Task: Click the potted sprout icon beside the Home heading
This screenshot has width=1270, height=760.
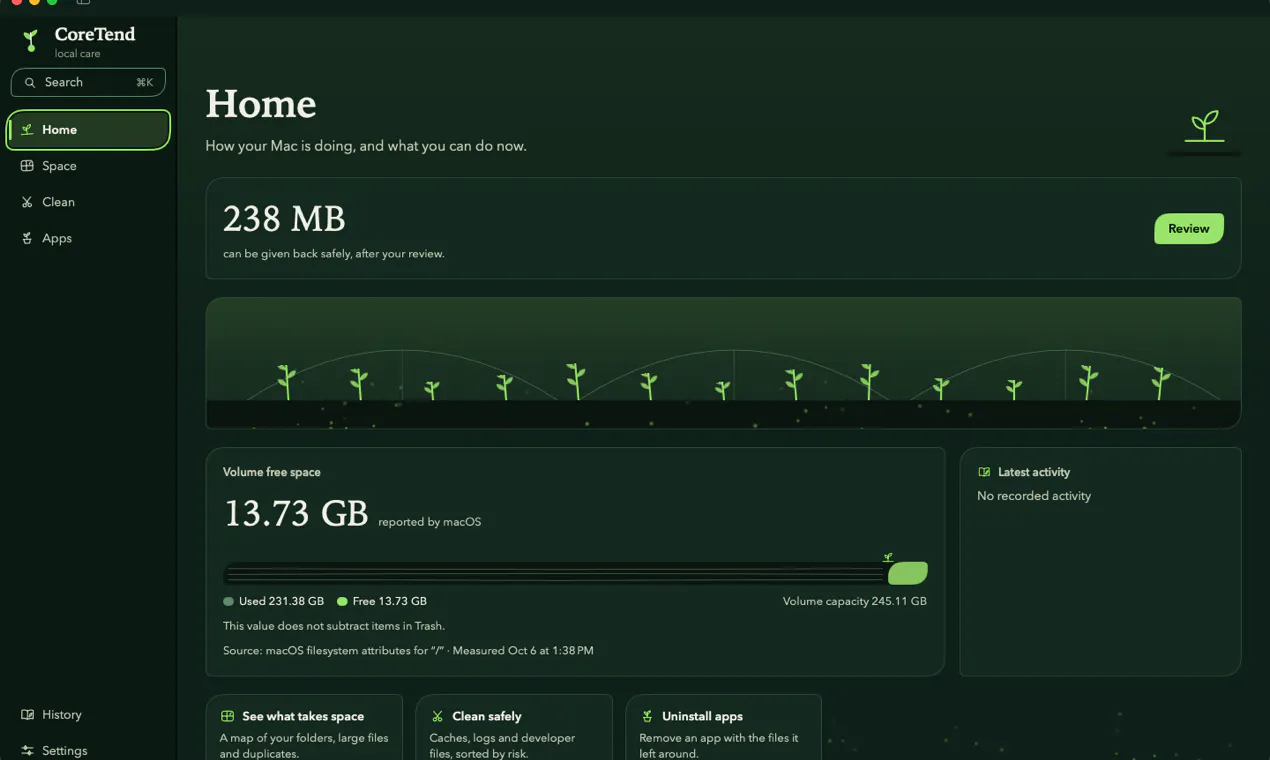Action: click(1205, 126)
